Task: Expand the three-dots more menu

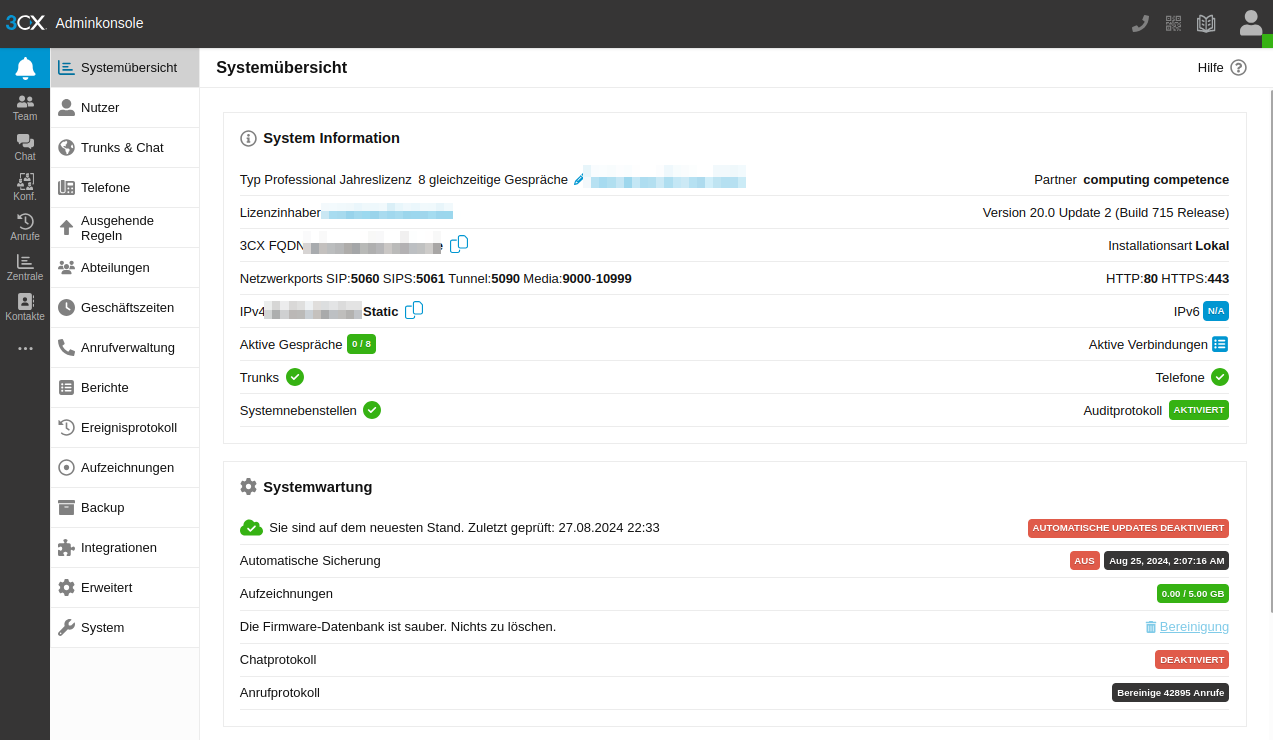Action: (25, 348)
